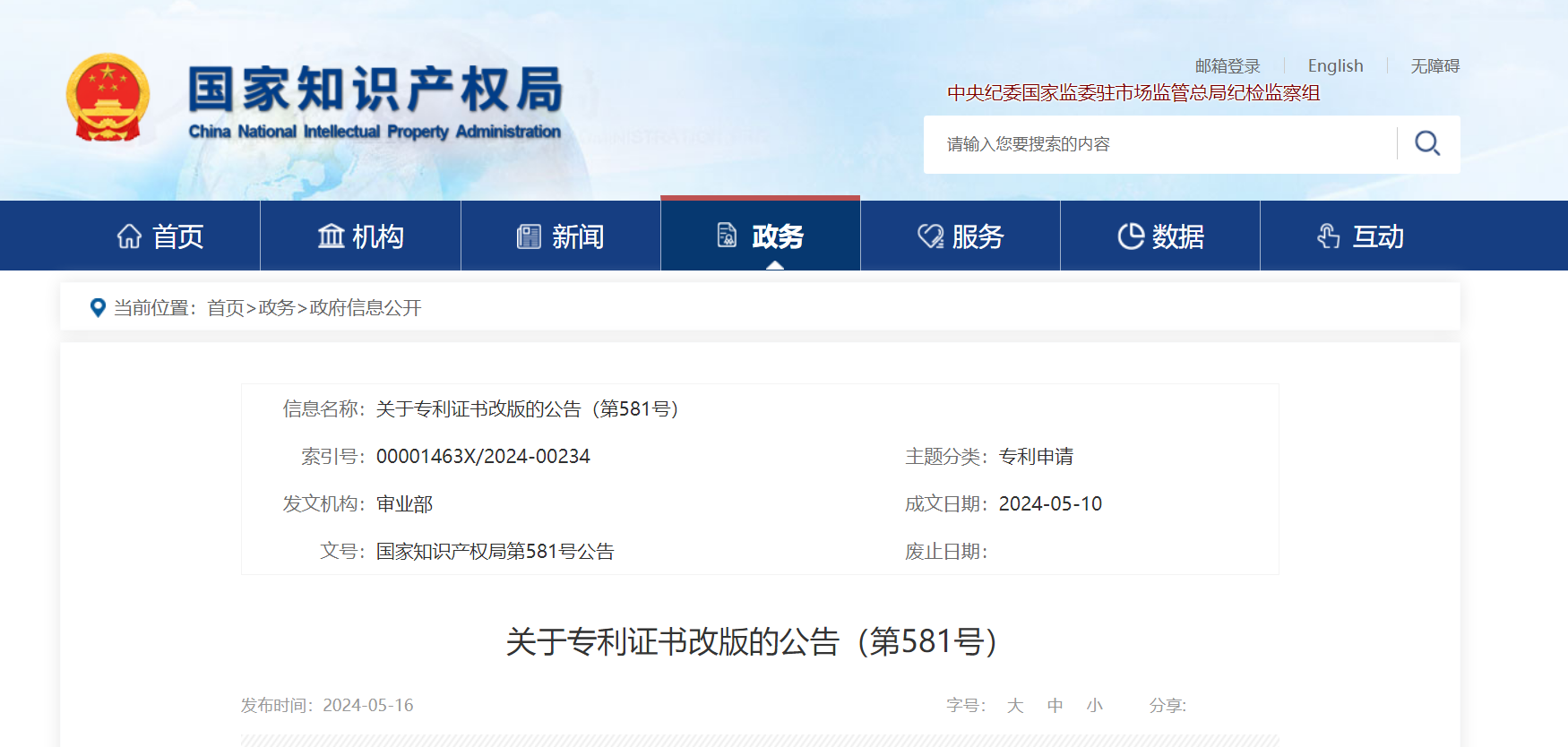
Task: Click the document icon beside 政务
Action: pos(727,236)
